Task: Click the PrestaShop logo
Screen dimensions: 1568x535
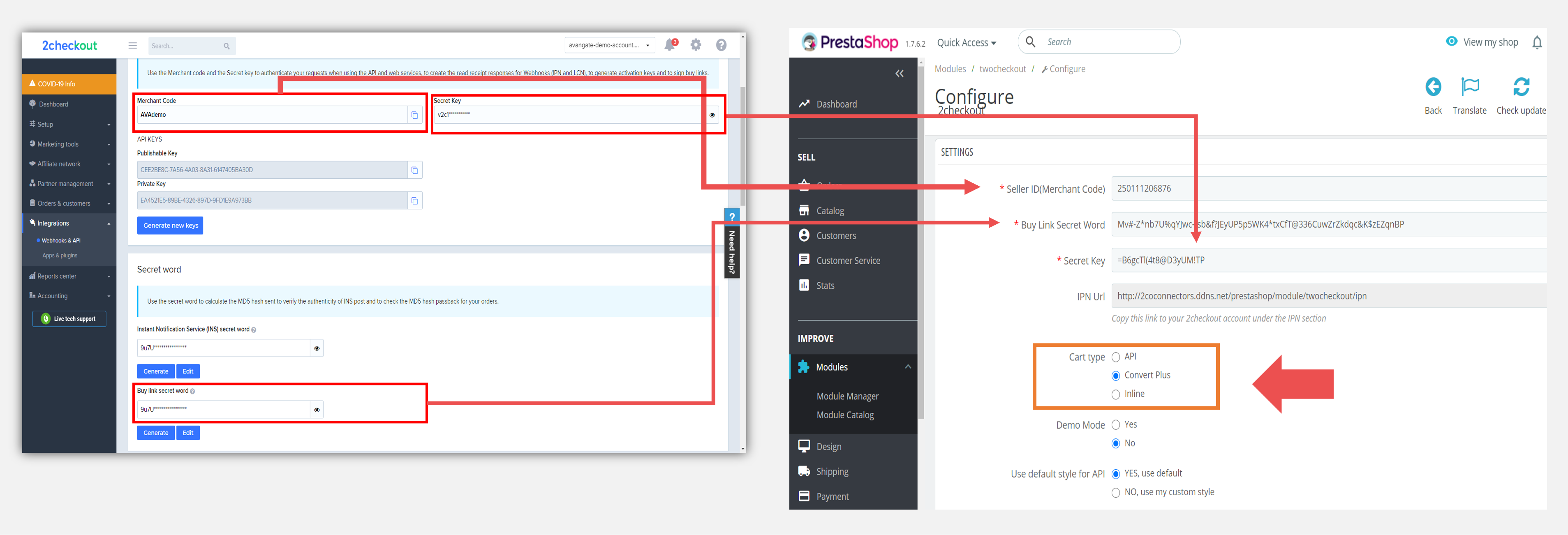Action: click(x=849, y=42)
